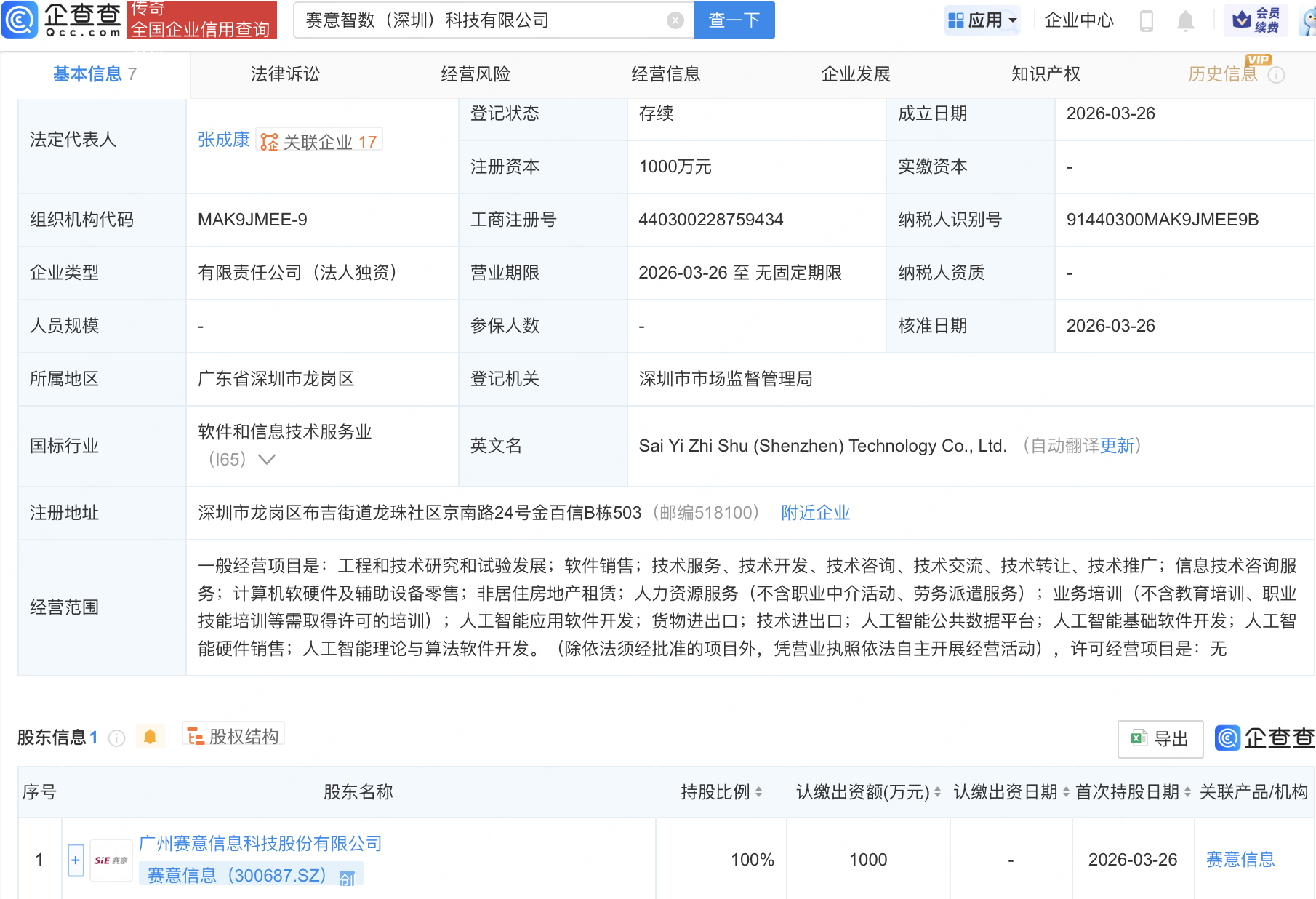Toggle sorting on the 持股比例 column
The image size is (1316, 899).
(x=759, y=792)
